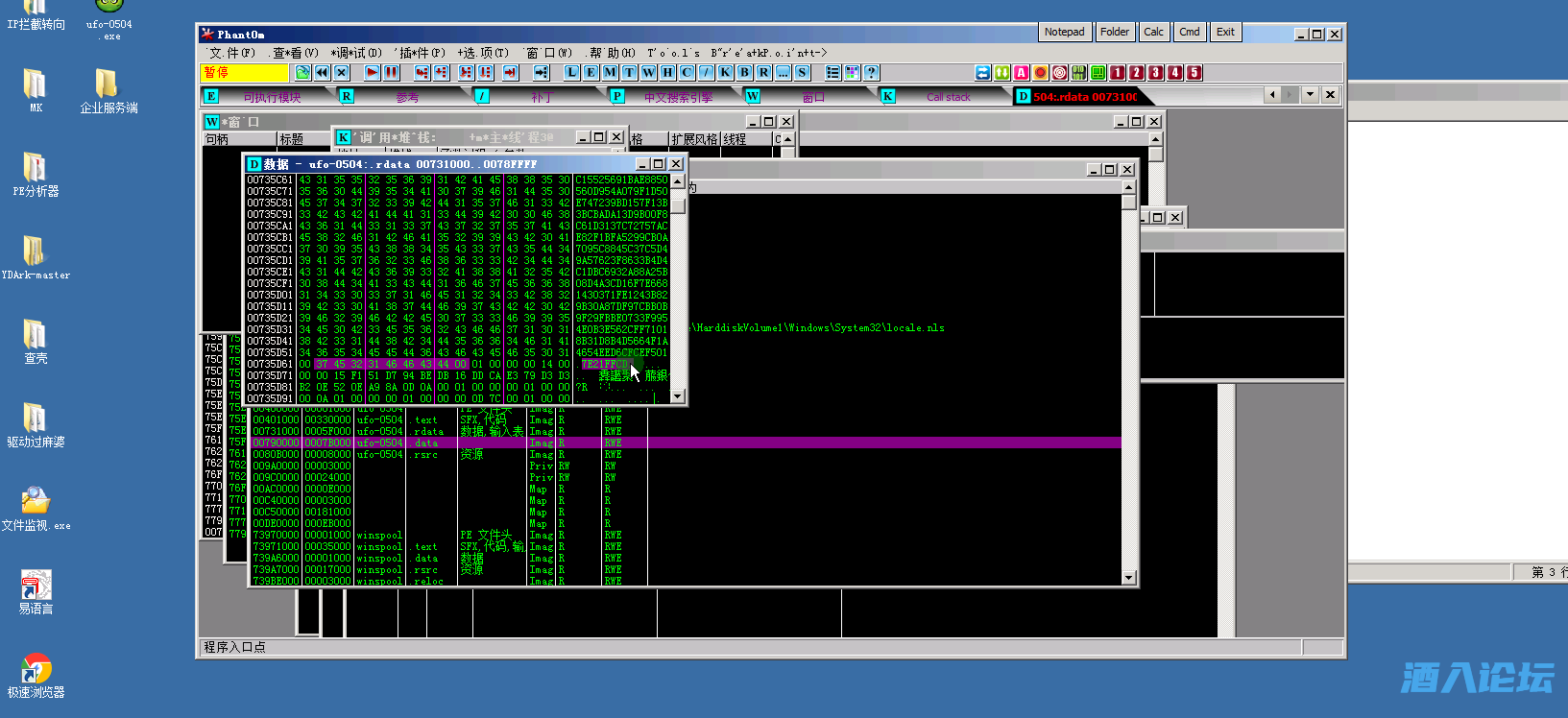Open the CPU window C icon
Viewport: 1568px width, 718px height.
pos(687,73)
